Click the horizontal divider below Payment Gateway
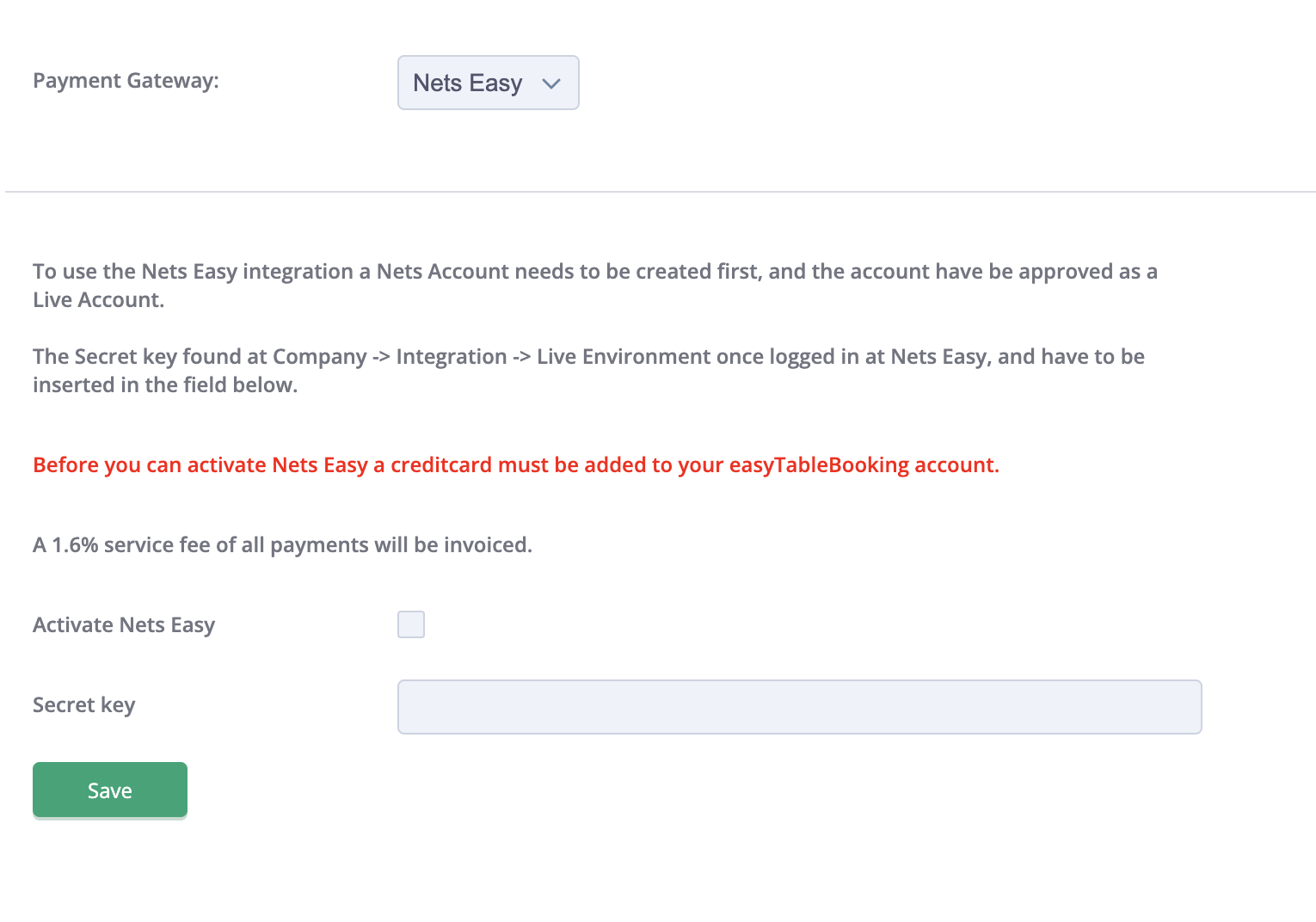This screenshot has width=1316, height=922. pos(661,192)
